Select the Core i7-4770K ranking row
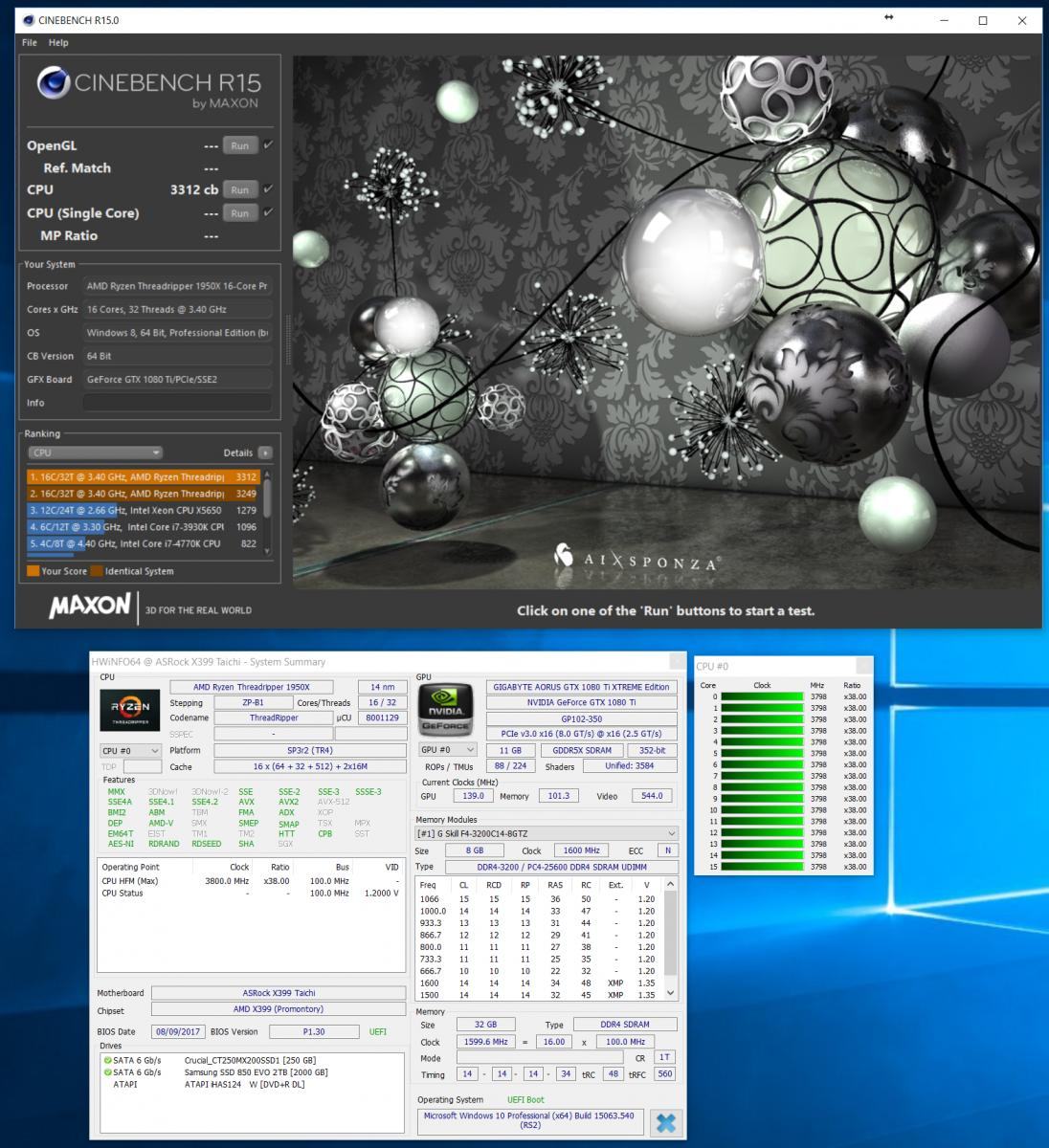This screenshot has width=1049, height=1148. [x=144, y=543]
